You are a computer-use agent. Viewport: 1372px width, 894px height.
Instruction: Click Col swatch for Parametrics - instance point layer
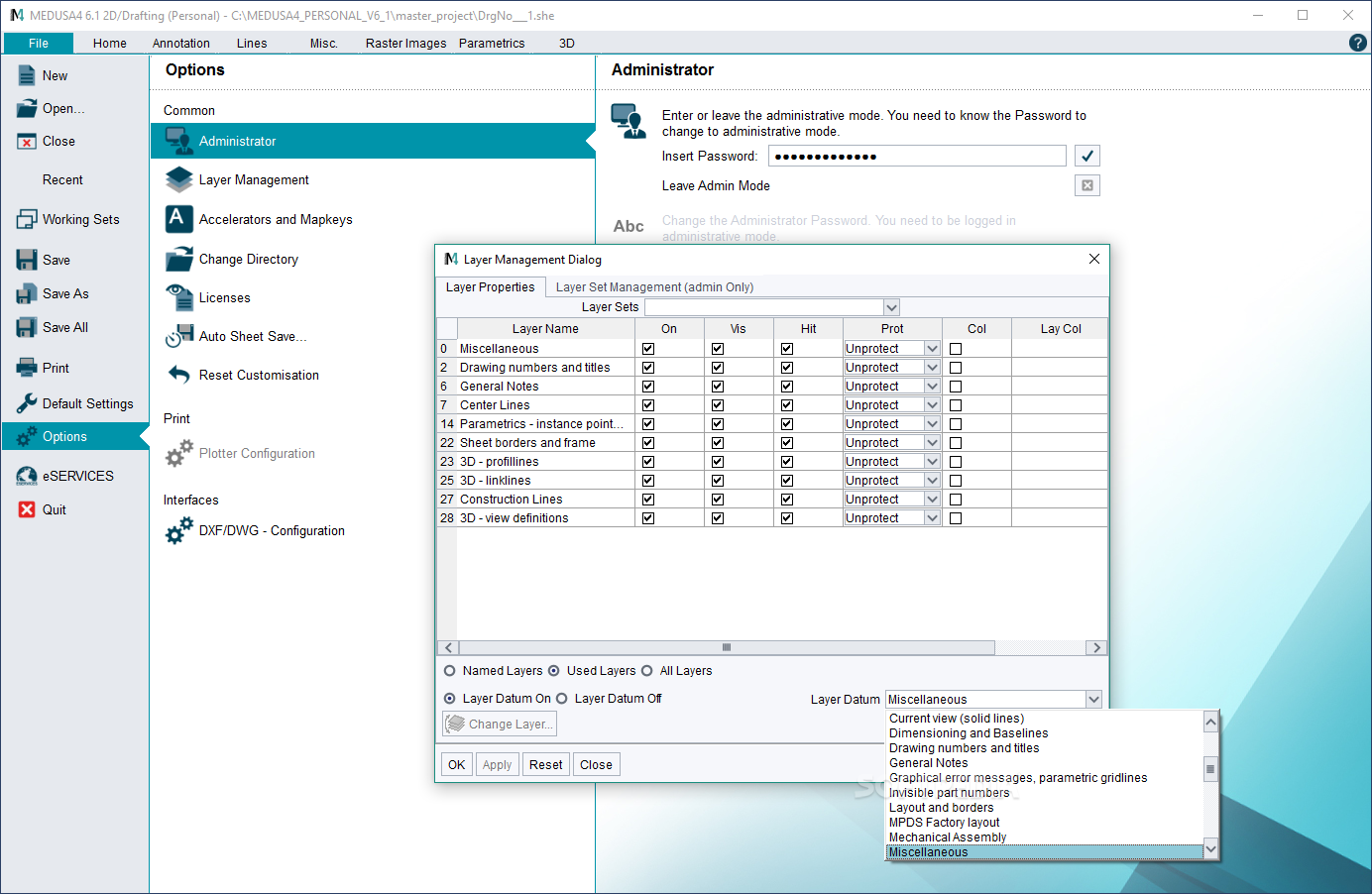pos(956,424)
